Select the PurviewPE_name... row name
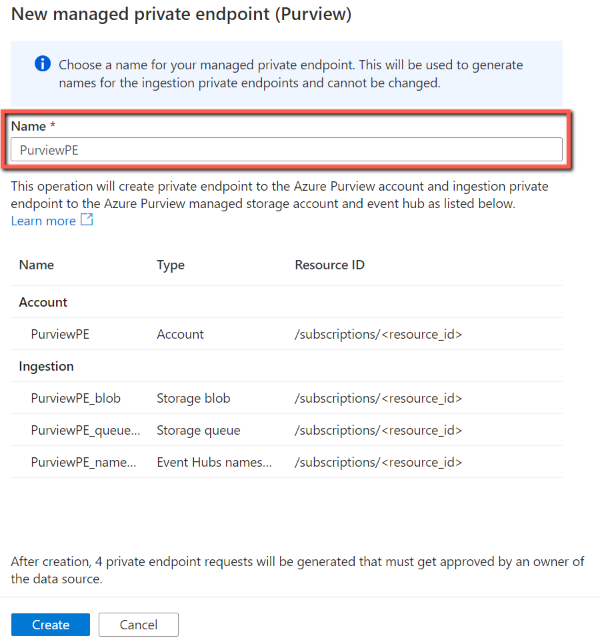The height and width of the screenshot is (644, 600). pyautogui.click(x=84, y=462)
